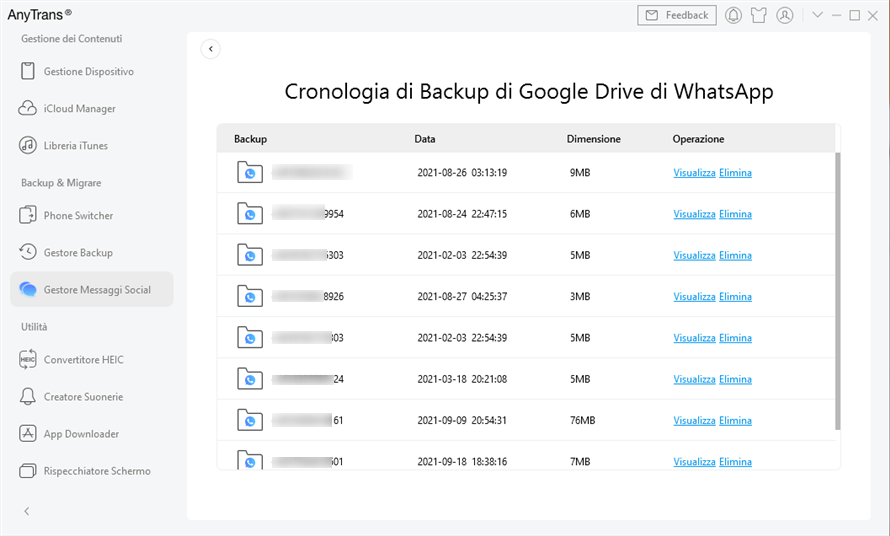Select the 76MB size cell
The height and width of the screenshot is (536, 890).
point(582,421)
